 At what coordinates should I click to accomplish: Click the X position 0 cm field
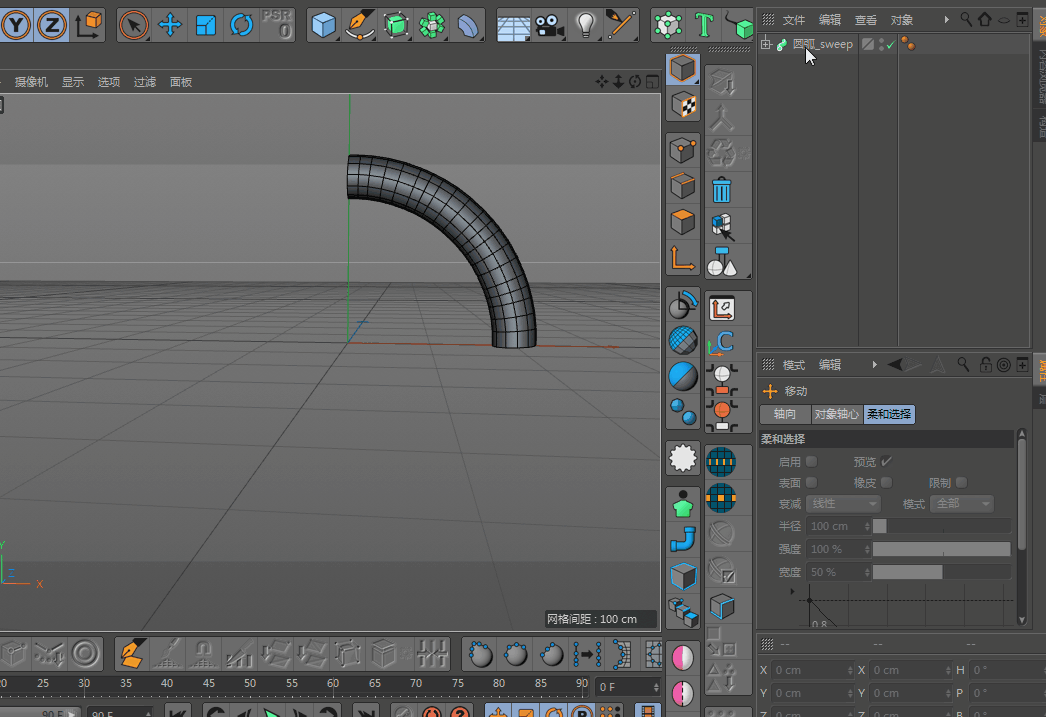tap(812, 670)
